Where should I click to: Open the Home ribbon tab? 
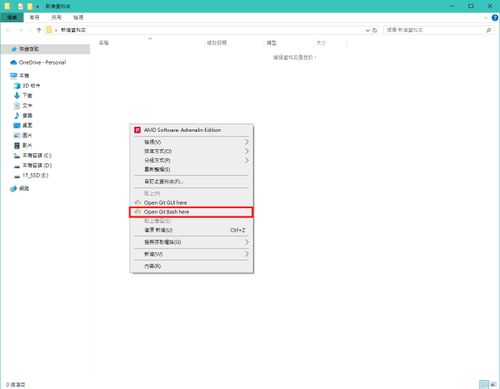coord(34,17)
